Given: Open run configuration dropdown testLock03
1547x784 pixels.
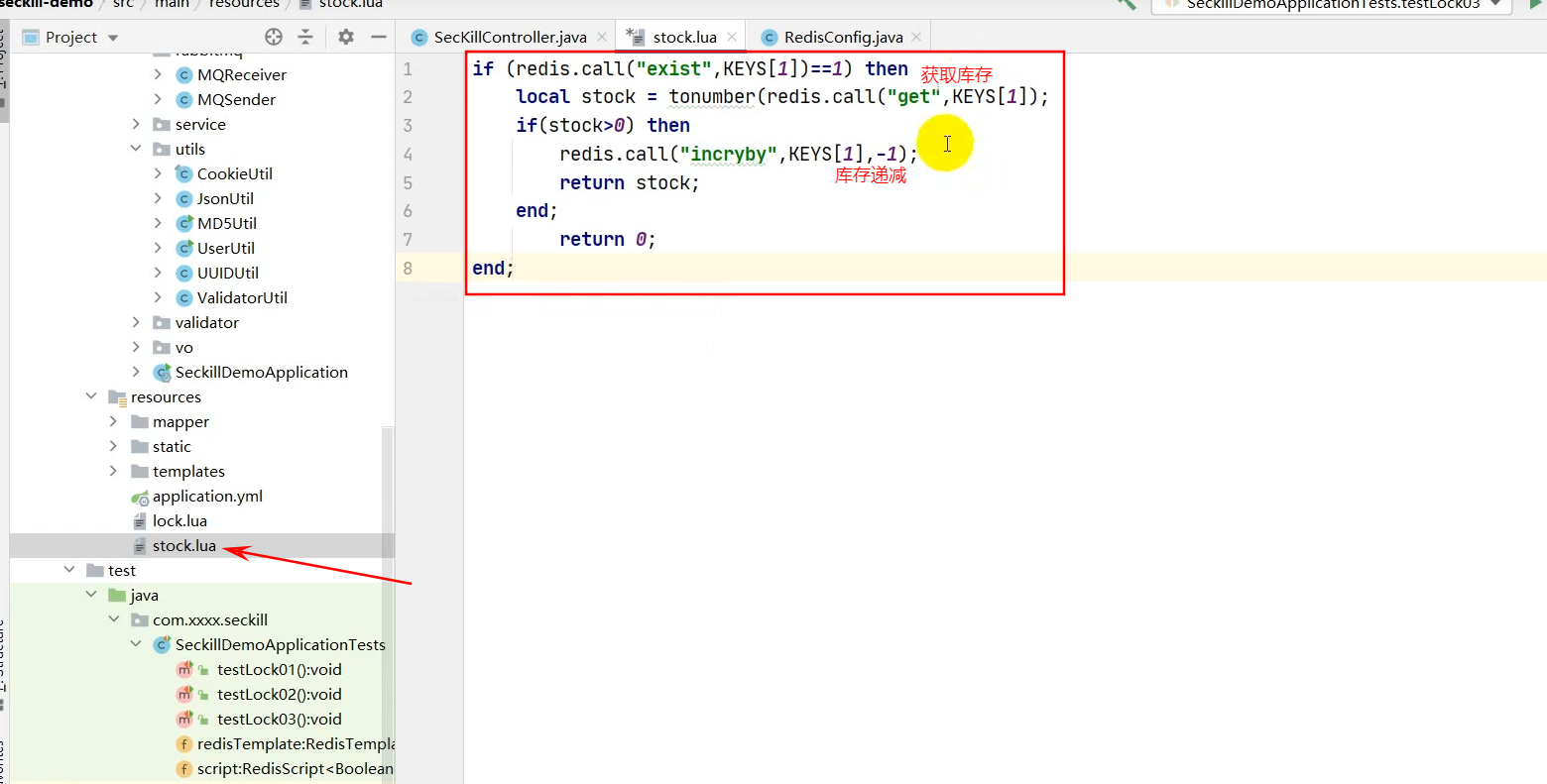Looking at the screenshot, I should pos(1333,5).
